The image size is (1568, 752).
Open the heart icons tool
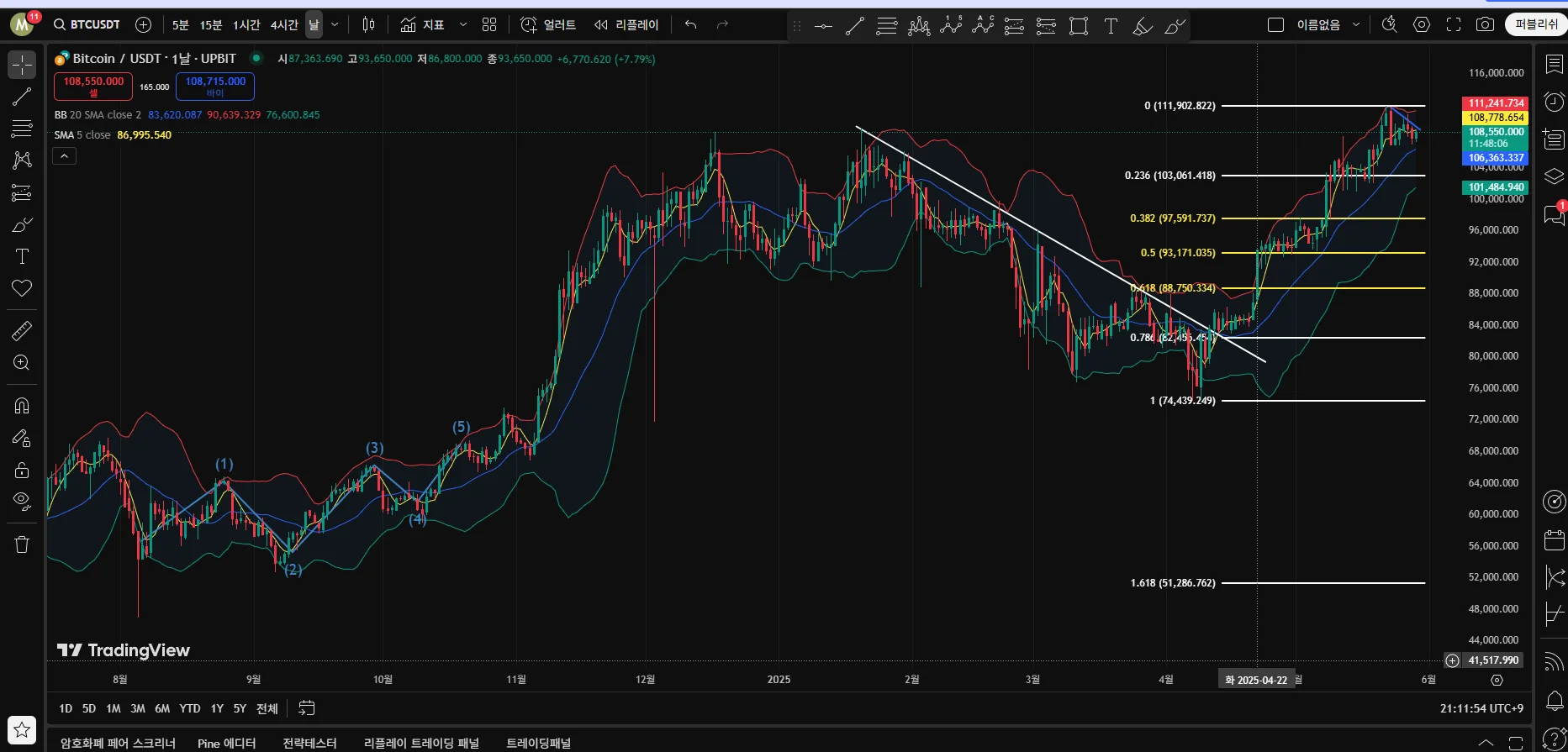[22, 288]
